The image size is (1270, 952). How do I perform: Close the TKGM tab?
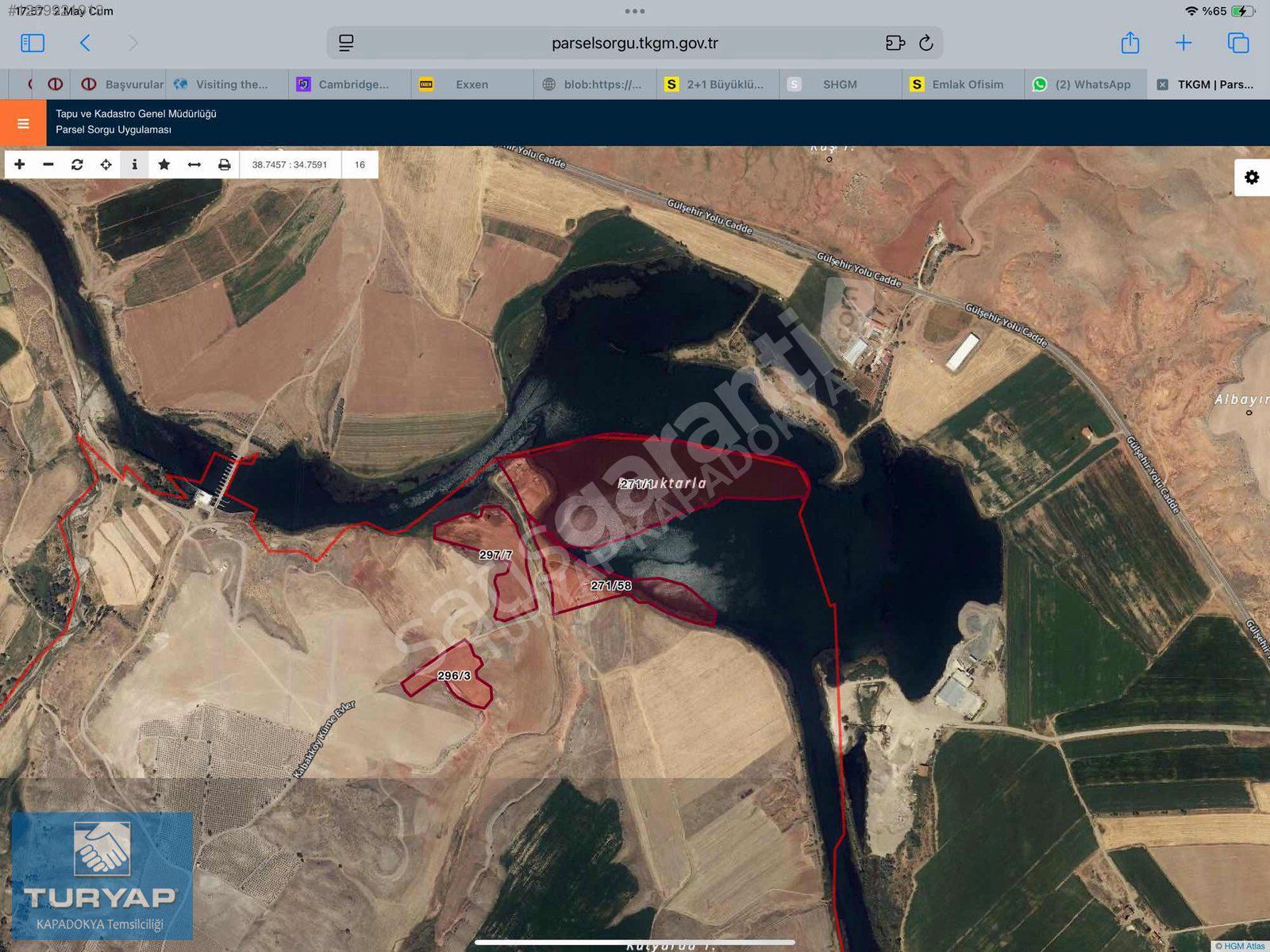click(x=1162, y=84)
